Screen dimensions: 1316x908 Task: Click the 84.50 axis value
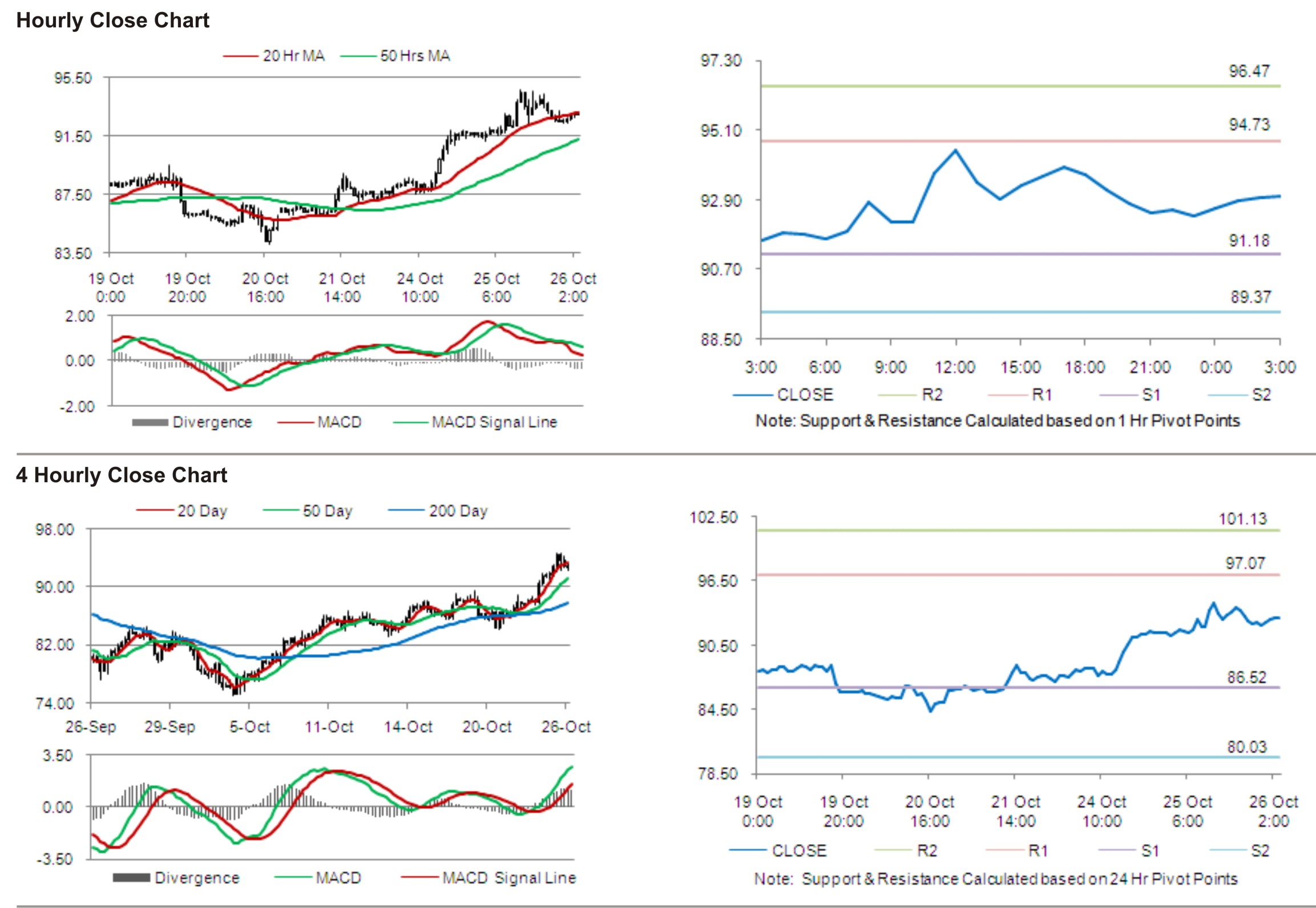[x=718, y=710]
